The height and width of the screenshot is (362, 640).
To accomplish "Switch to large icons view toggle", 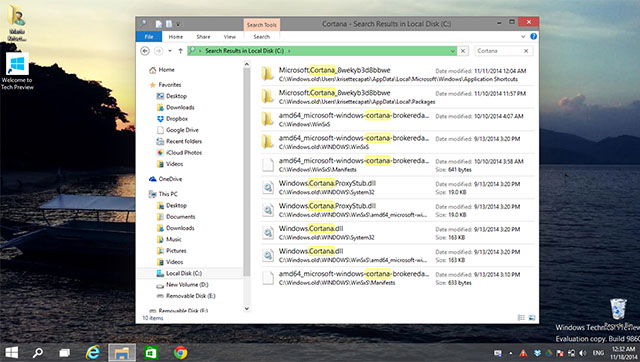I will click(532, 318).
